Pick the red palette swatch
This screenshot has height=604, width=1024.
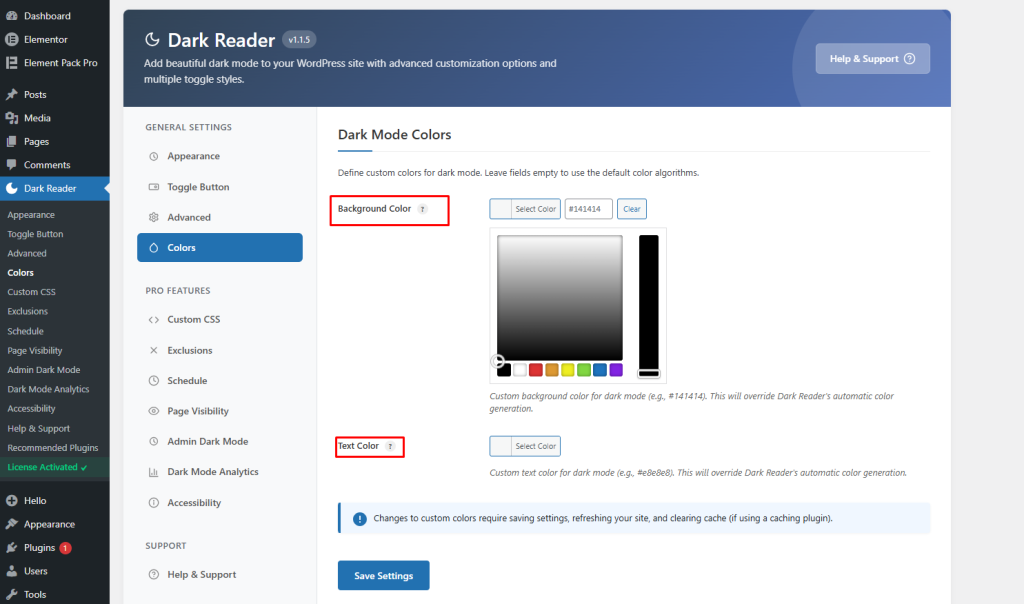[x=536, y=370]
